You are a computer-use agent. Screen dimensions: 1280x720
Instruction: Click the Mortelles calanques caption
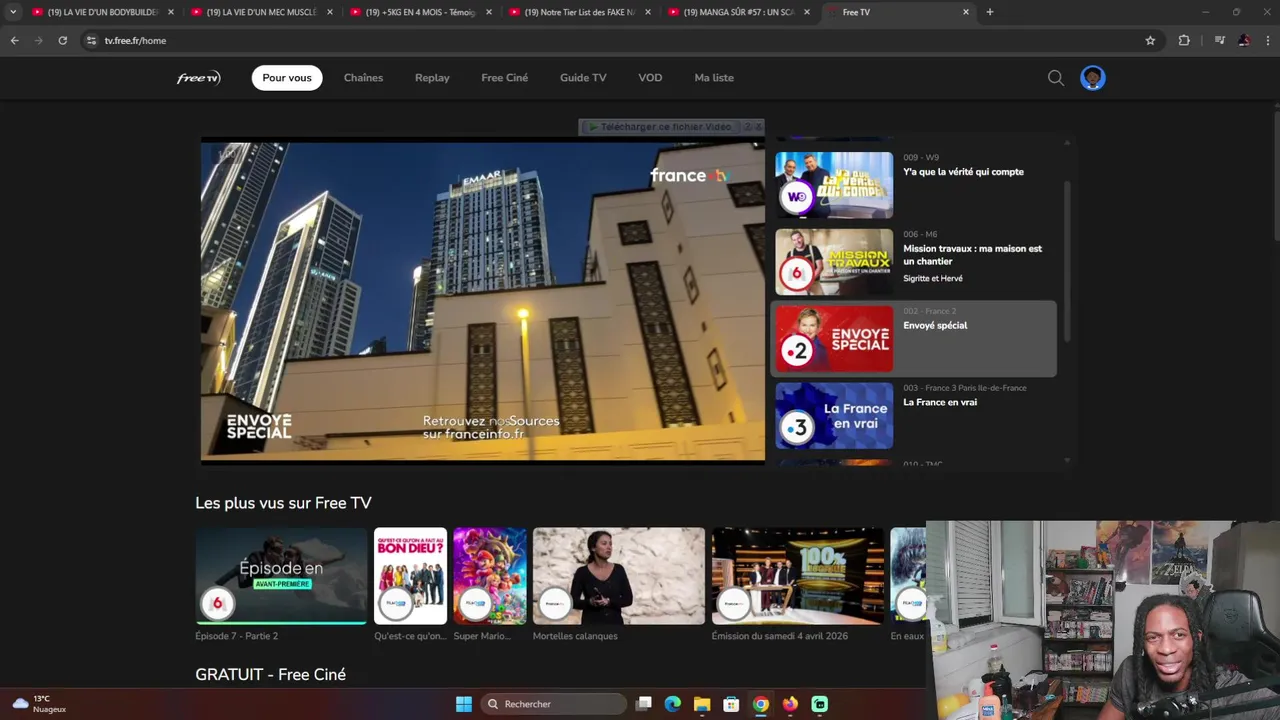click(575, 636)
